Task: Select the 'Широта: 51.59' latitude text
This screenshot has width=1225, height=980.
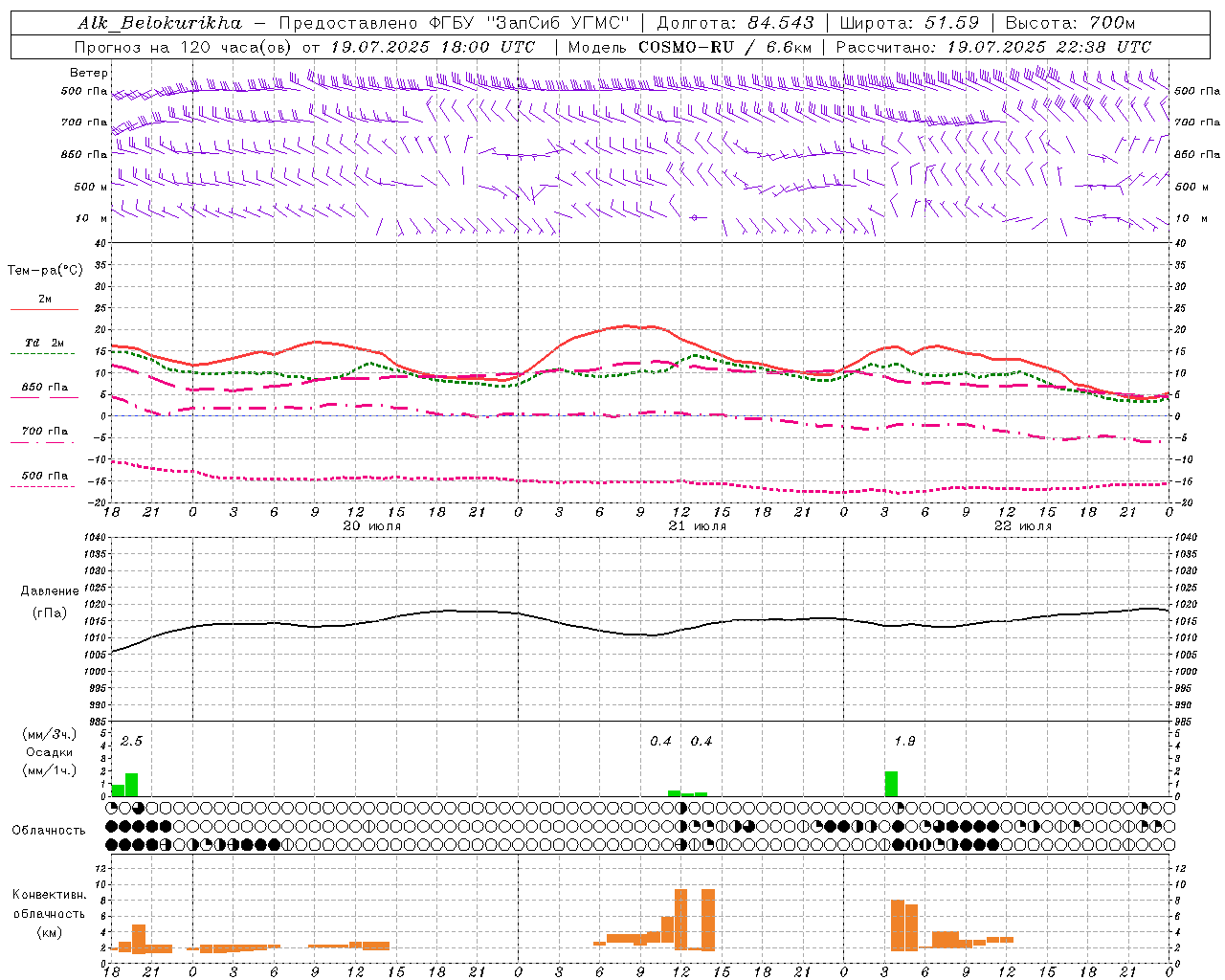Action: tap(909, 23)
